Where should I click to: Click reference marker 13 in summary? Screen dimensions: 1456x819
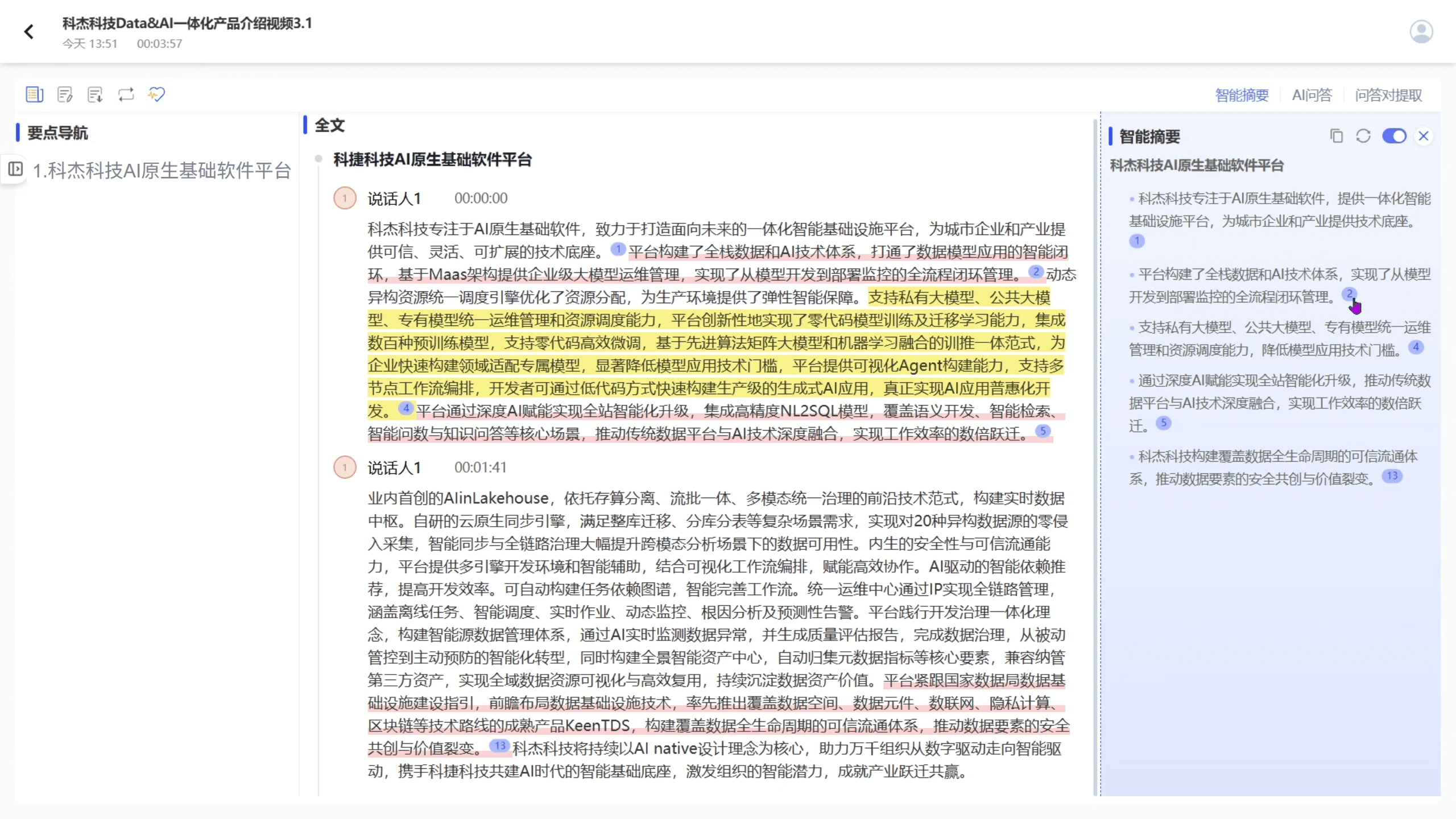[x=1392, y=476]
